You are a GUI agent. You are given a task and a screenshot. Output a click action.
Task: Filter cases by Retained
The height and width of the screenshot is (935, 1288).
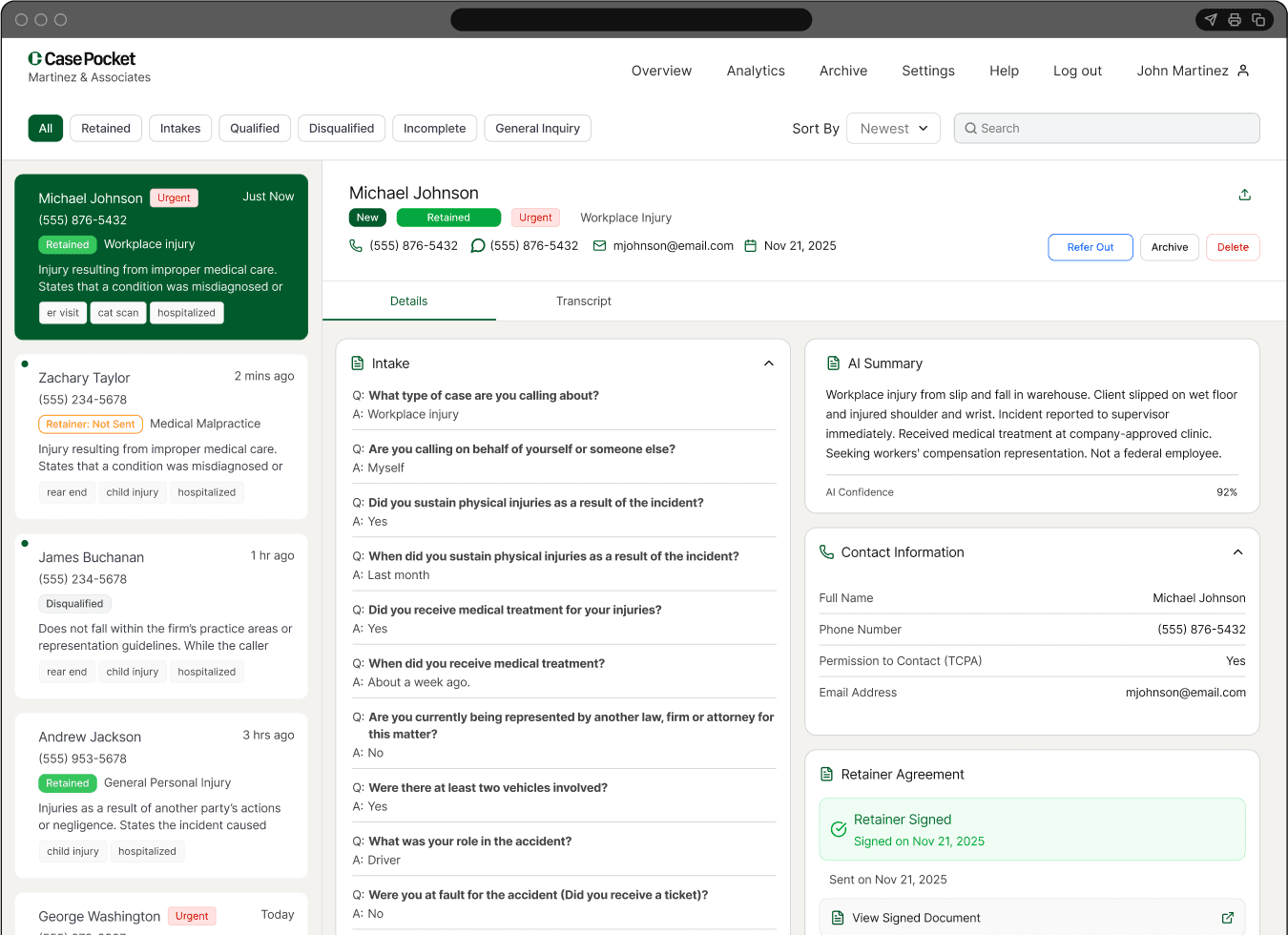coord(106,129)
